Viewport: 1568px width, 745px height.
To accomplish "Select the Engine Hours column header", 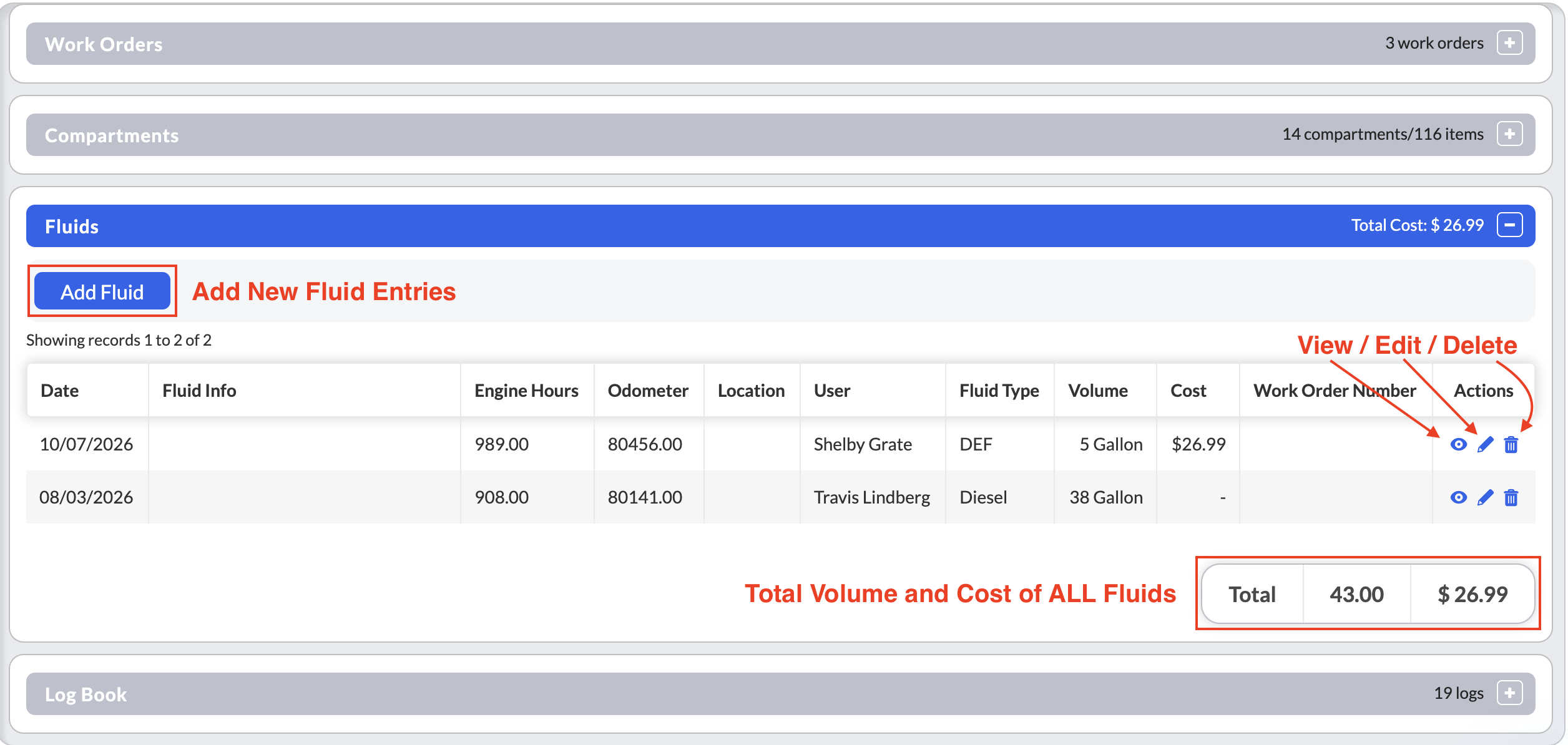I will point(526,391).
